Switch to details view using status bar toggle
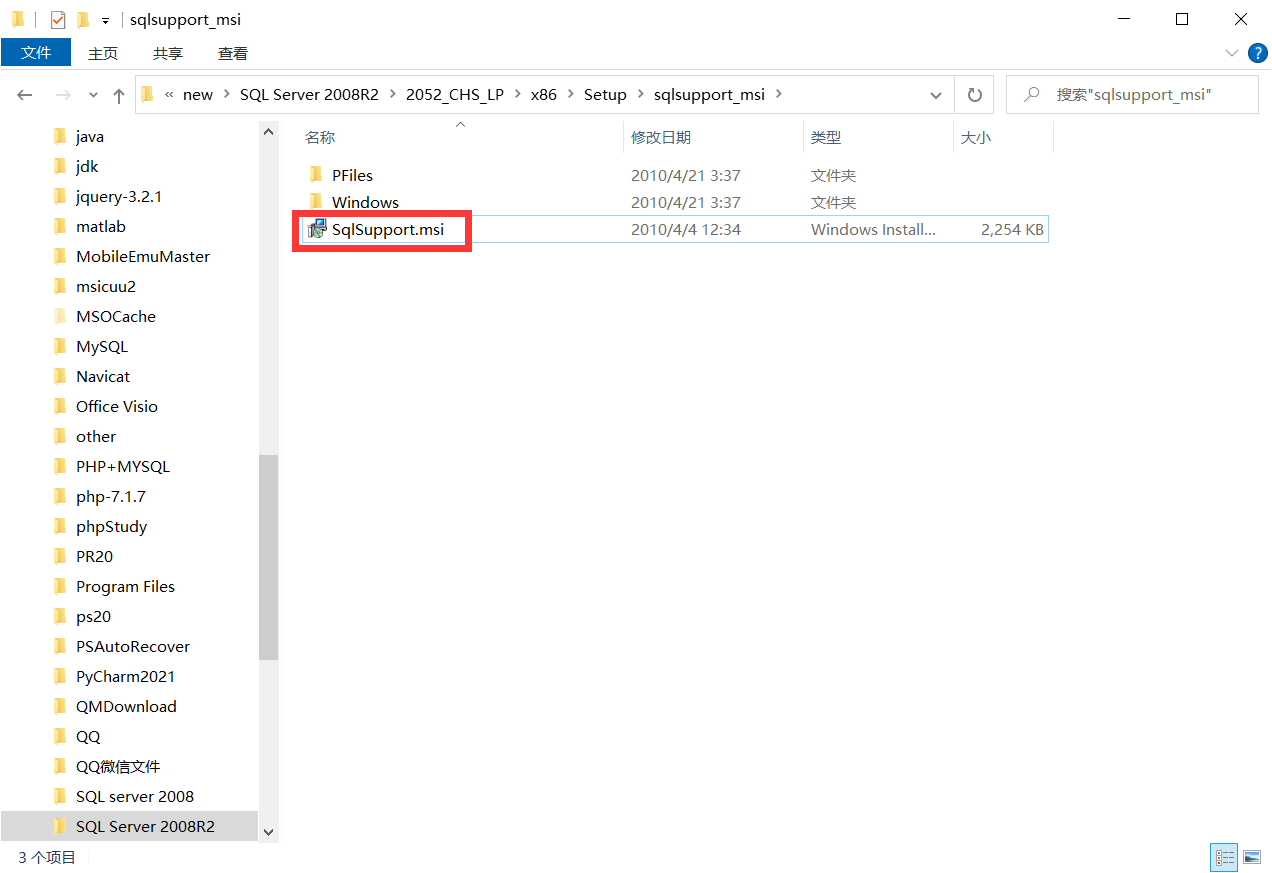The height and width of the screenshot is (873, 1272). click(1224, 857)
